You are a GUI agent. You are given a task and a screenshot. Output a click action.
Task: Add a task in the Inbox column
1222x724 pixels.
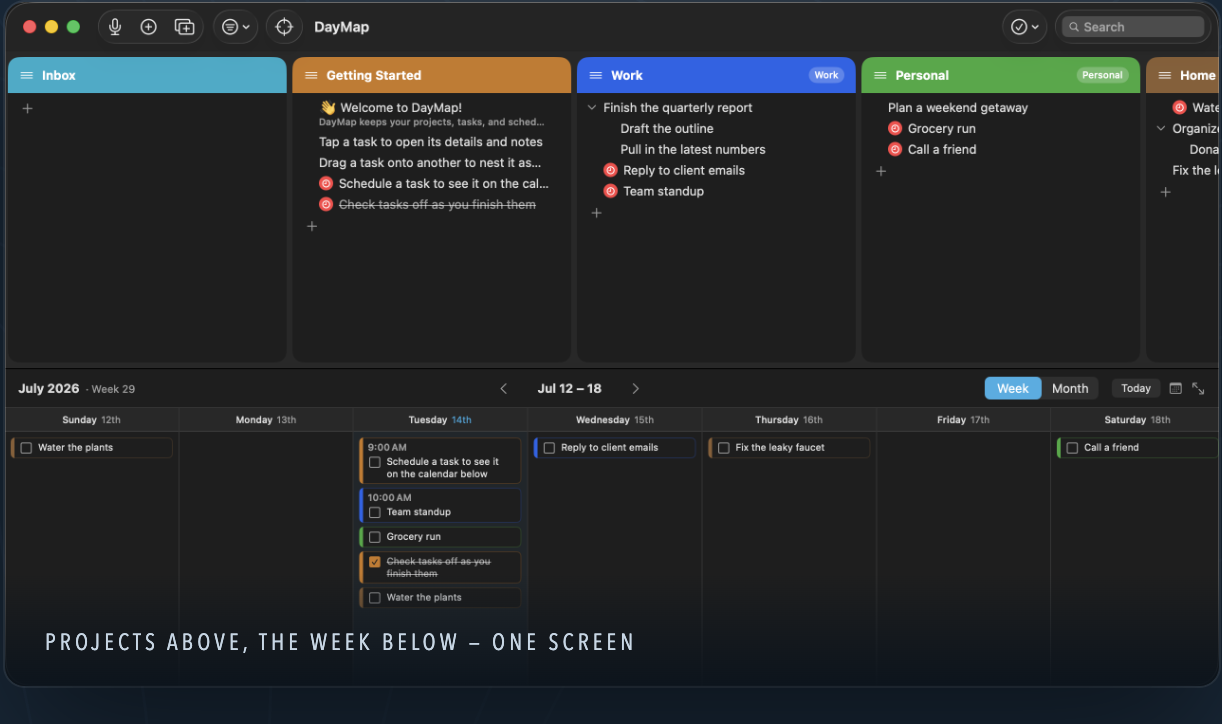coord(27,108)
